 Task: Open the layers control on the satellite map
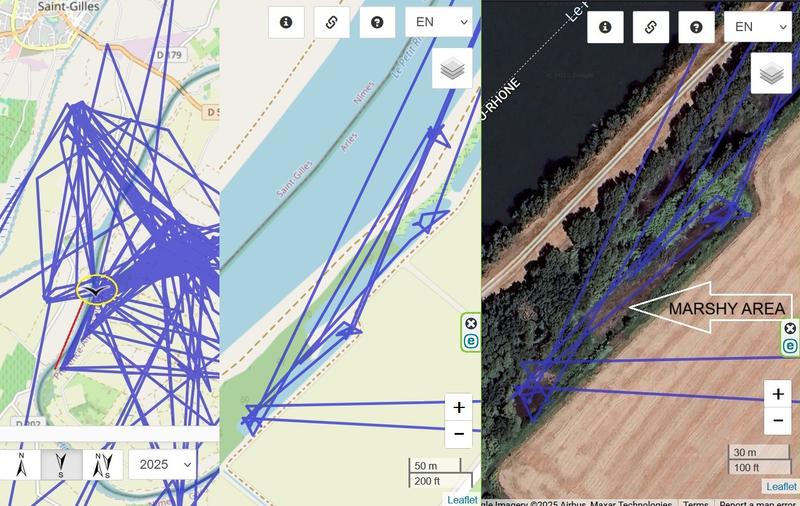coord(771,73)
